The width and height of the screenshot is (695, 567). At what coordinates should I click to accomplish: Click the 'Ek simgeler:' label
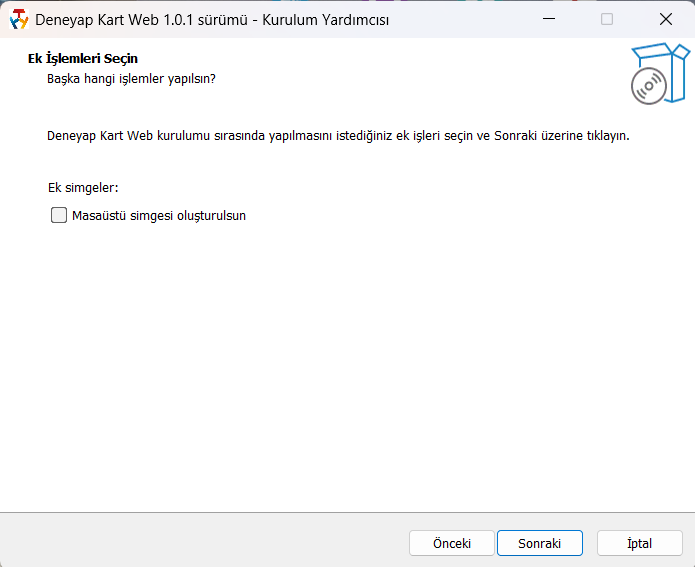pyautogui.click(x=83, y=188)
